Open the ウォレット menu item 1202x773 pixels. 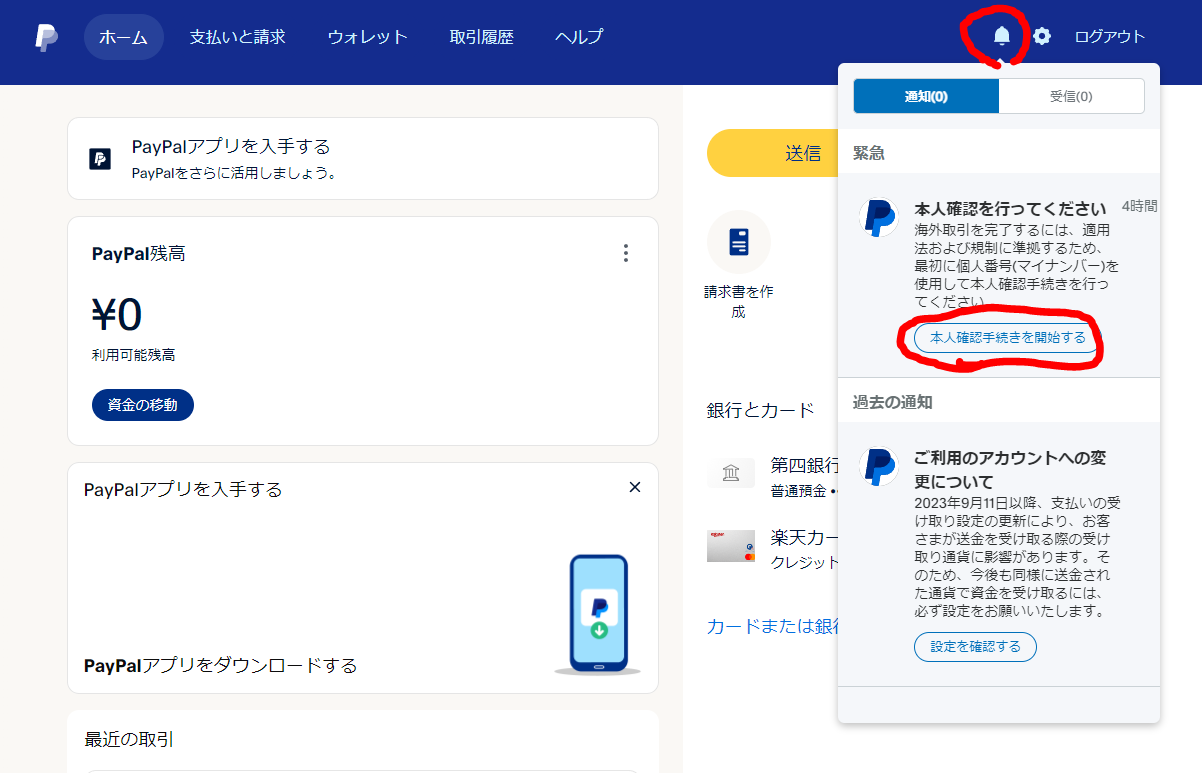tap(367, 36)
